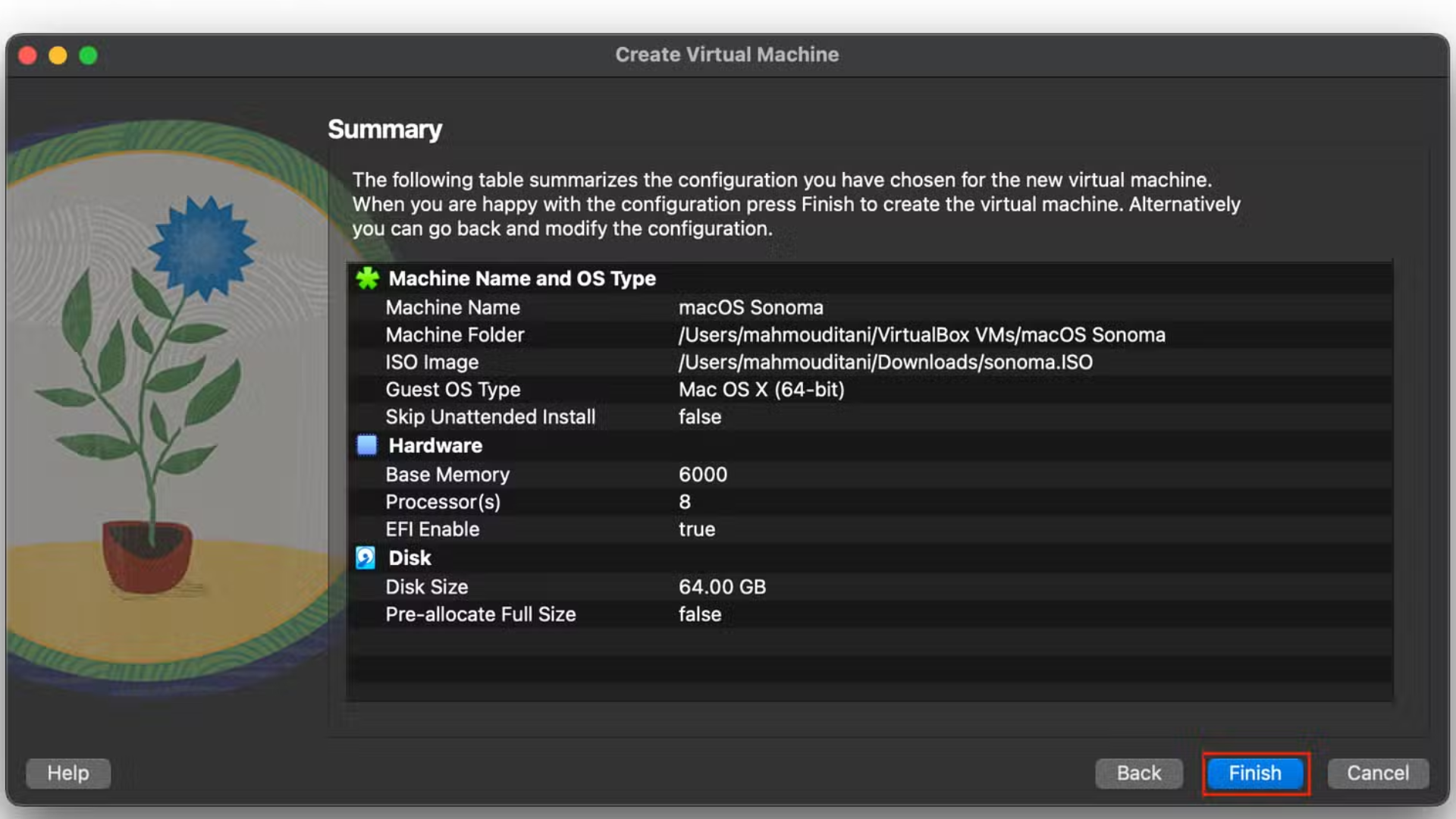Minimize the window with the yellow button
The width and height of the screenshot is (1456, 819).
(58, 55)
